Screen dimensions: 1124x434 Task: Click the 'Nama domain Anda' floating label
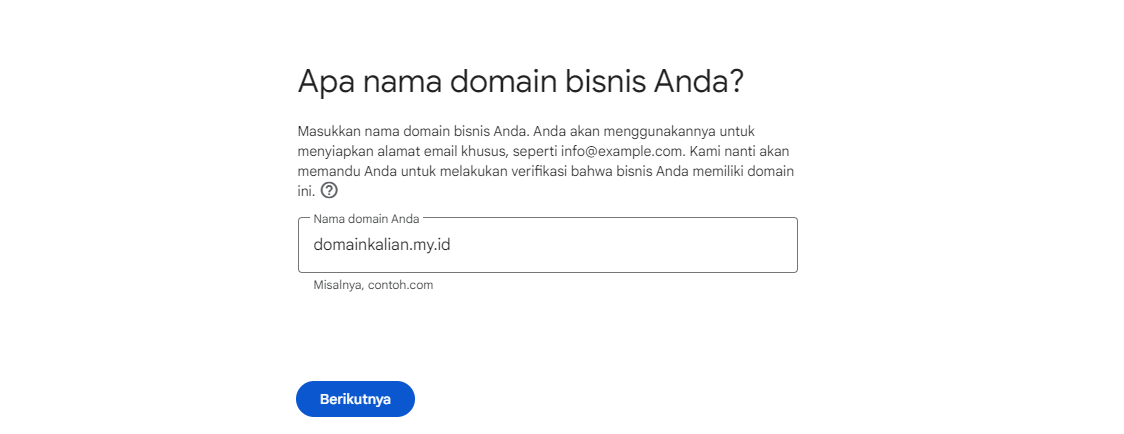[x=366, y=218]
